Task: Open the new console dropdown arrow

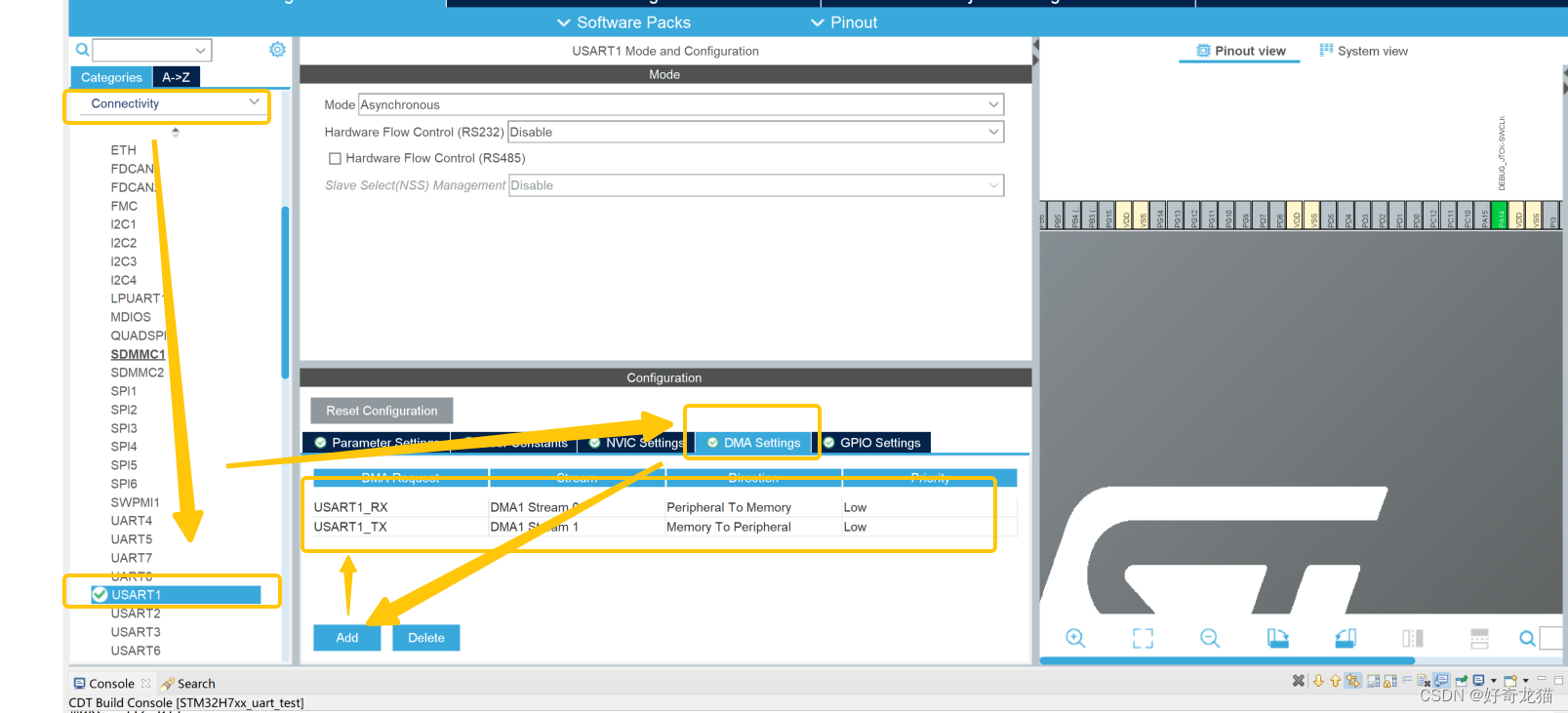Action: pyautogui.click(x=1526, y=681)
